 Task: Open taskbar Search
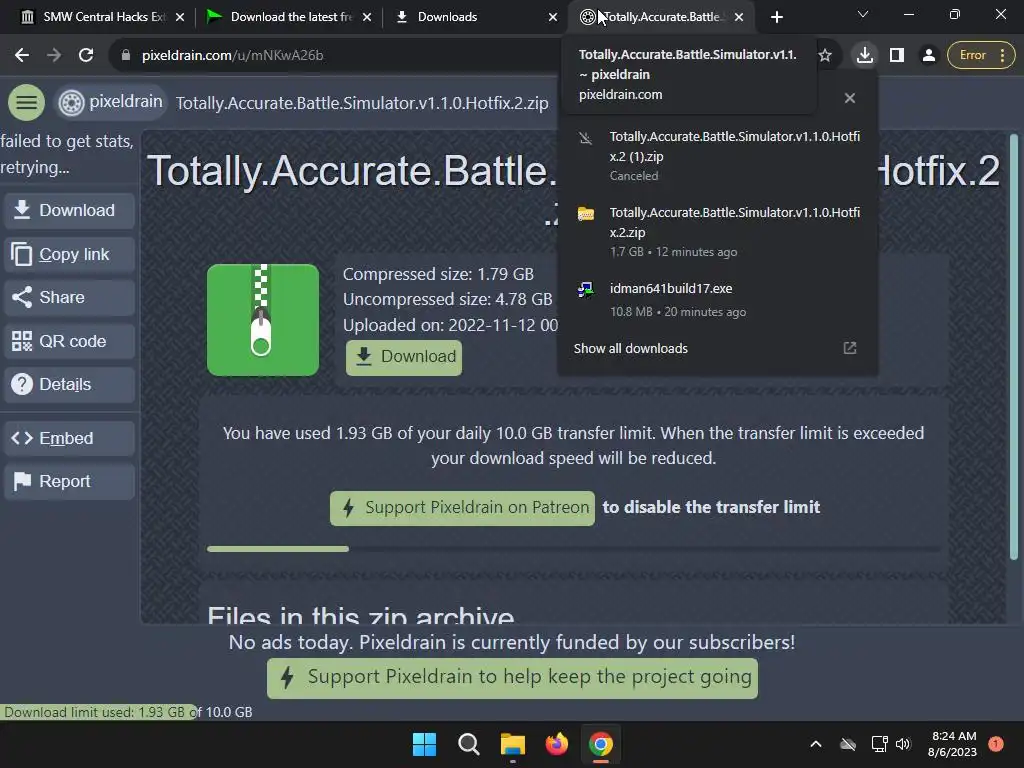tap(468, 744)
